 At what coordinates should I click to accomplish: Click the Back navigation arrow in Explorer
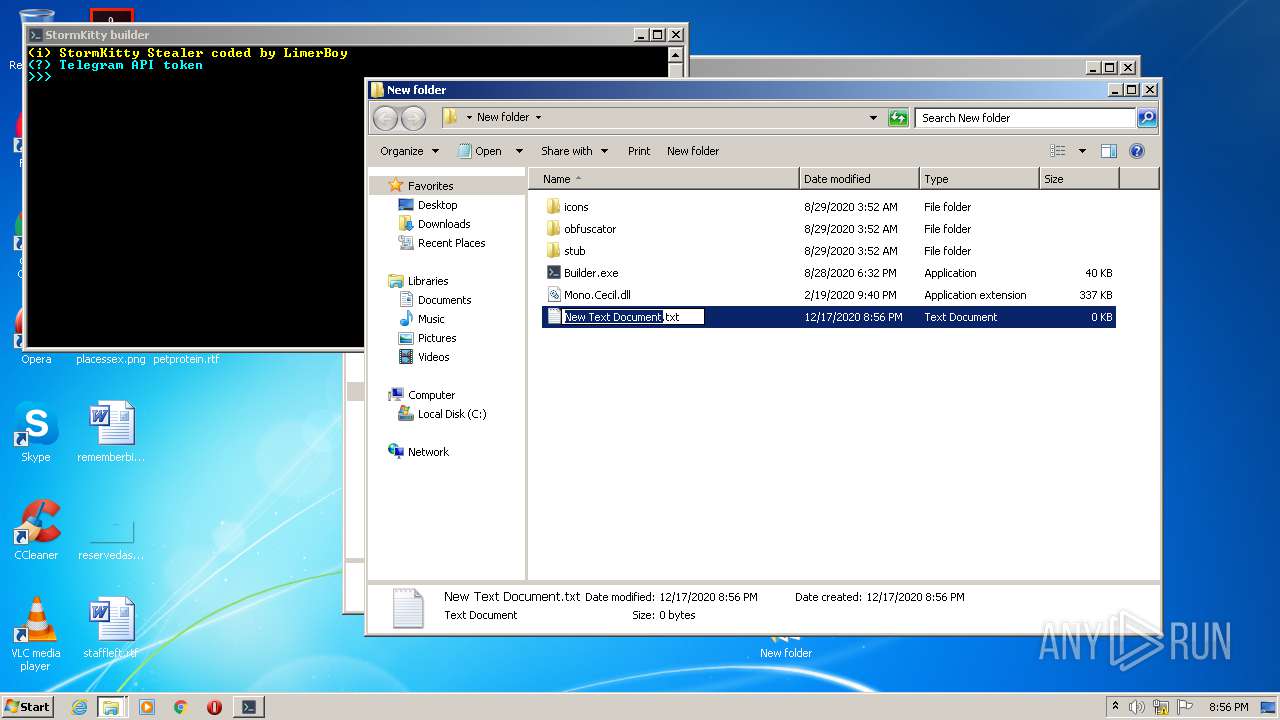385,118
